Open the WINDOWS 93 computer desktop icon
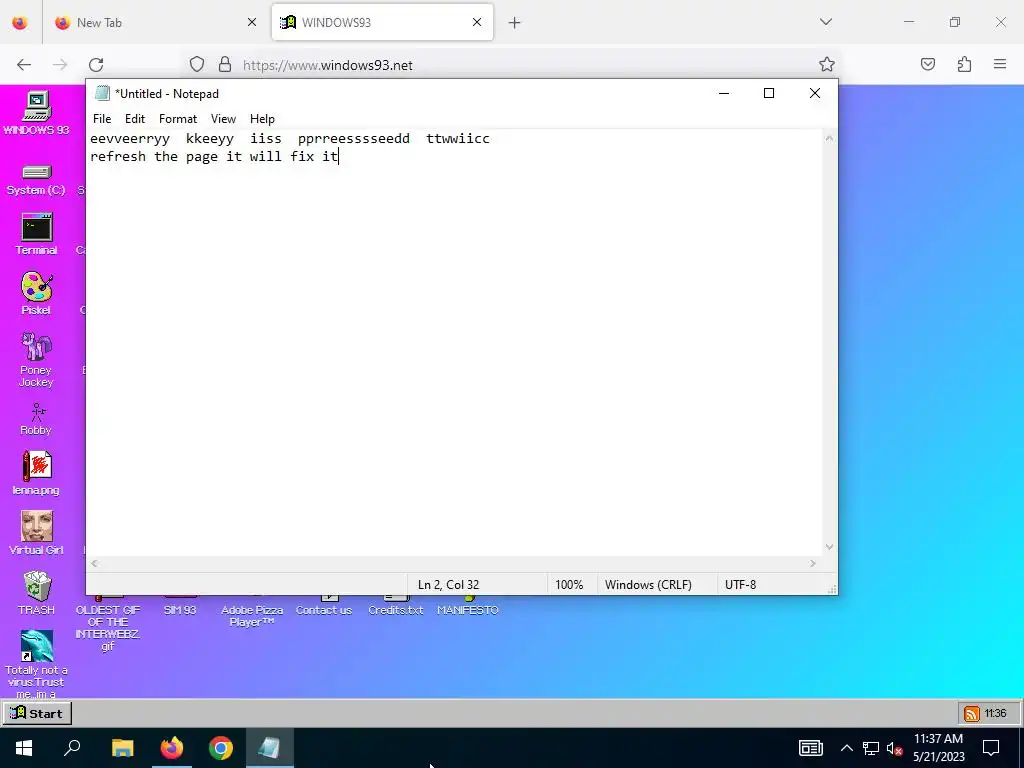Viewport: 1024px width, 768px height. pyautogui.click(x=37, y=112)
